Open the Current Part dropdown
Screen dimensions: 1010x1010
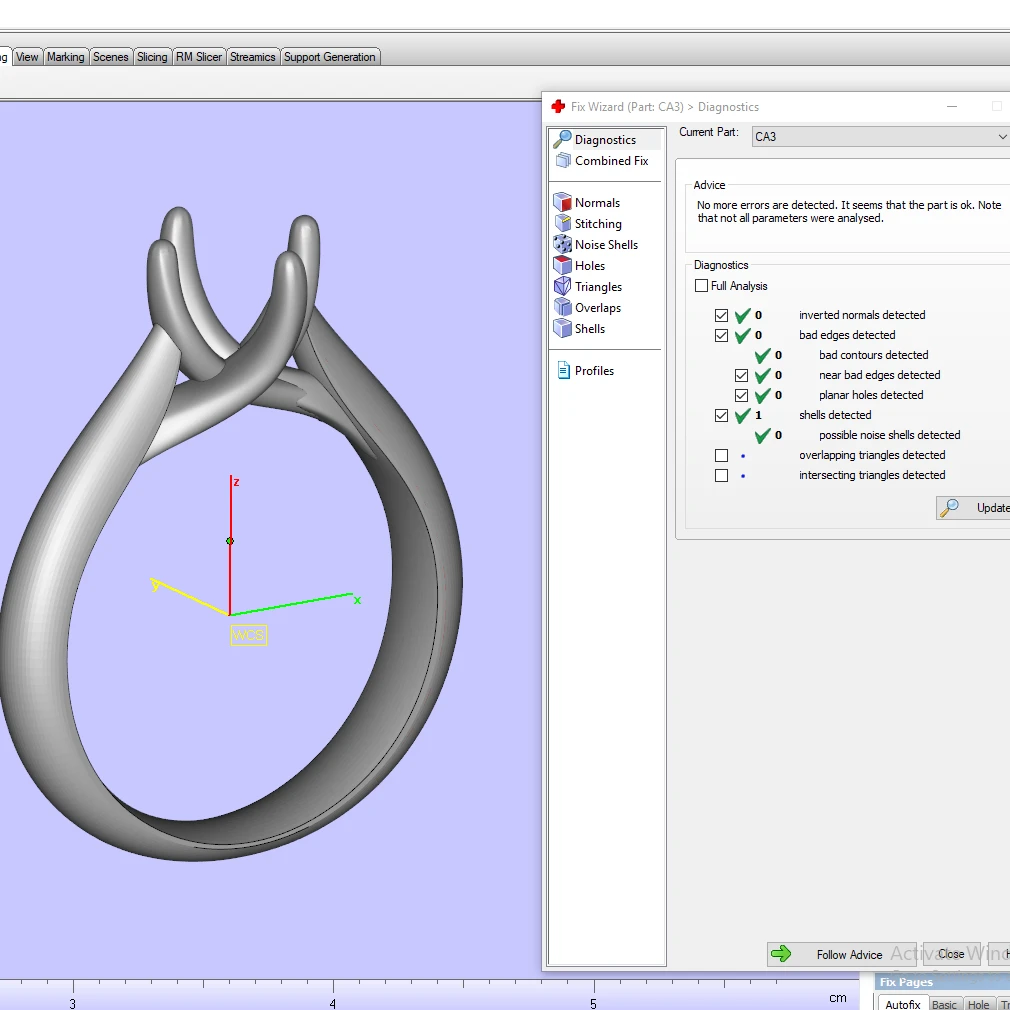point(1003,136)
